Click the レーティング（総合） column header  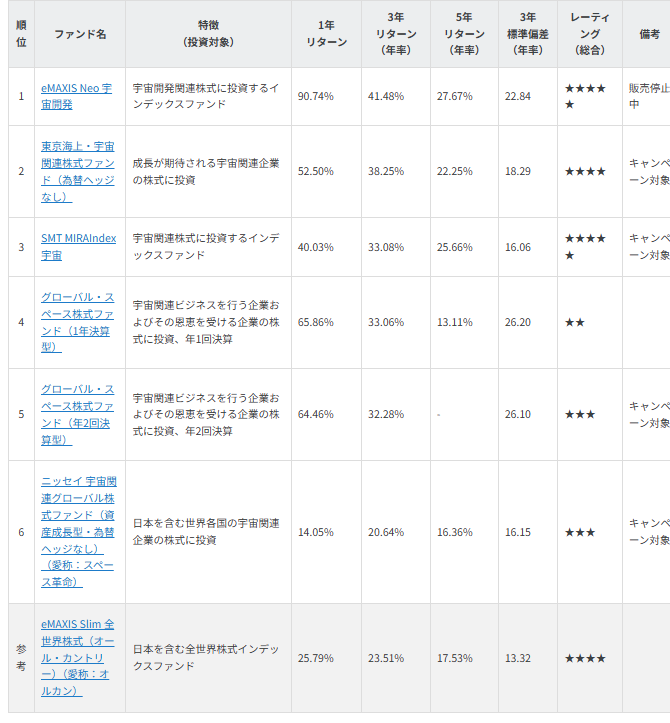click(x=590, y=34)
